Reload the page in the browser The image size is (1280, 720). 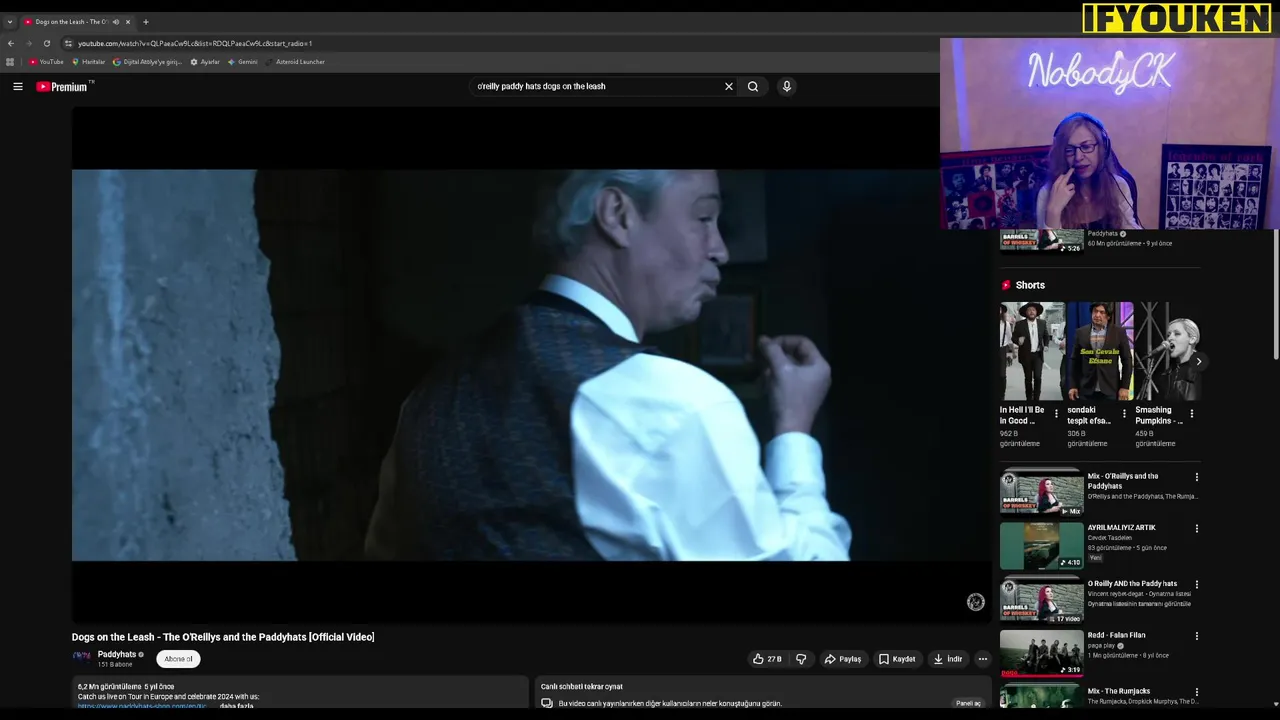[46, 43]
